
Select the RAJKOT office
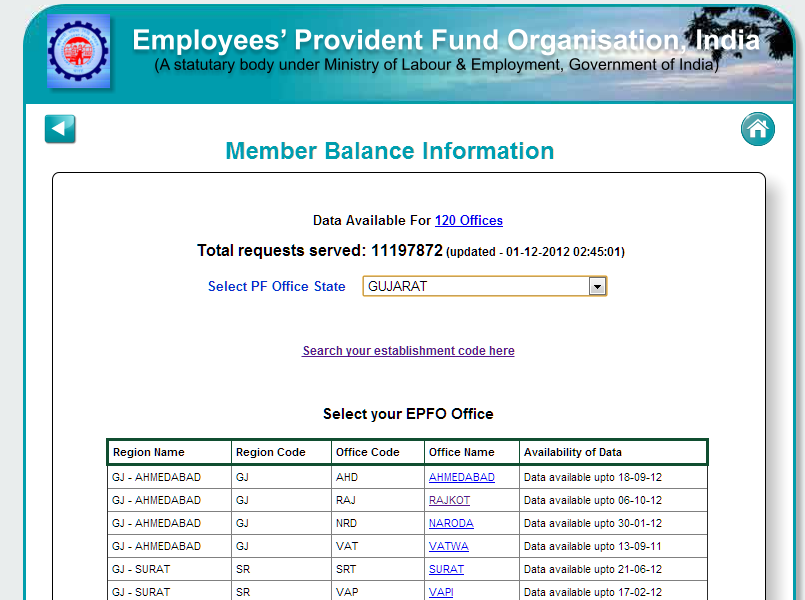(x=447, y=500)
